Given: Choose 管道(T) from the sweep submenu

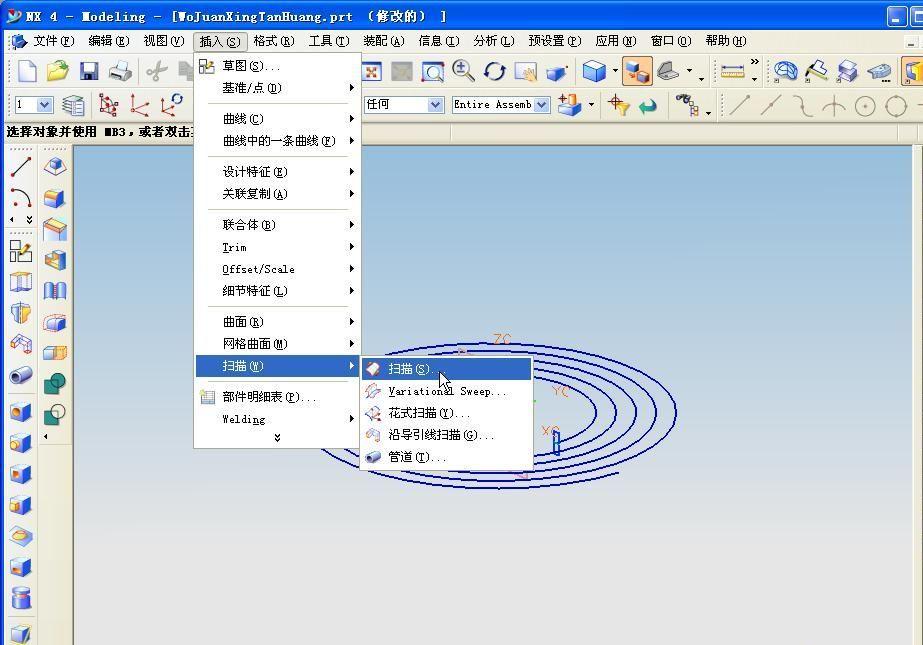Looking at the screenshot, I should click(x=418, y=456).
